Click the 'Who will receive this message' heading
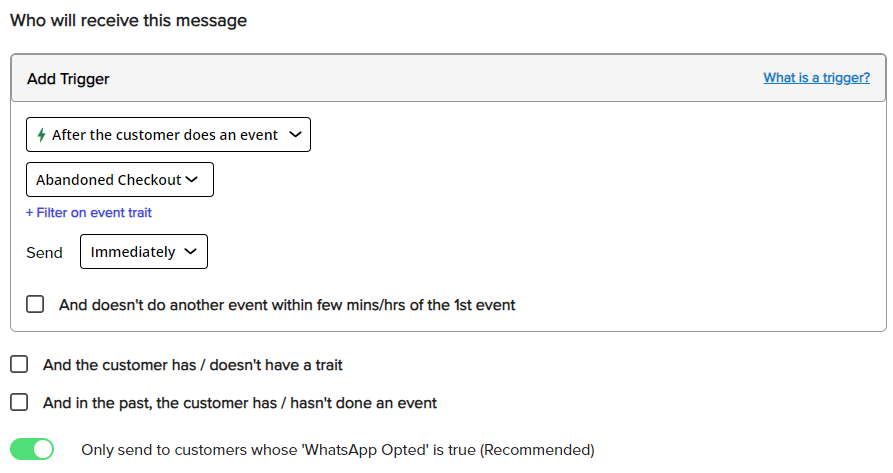This screenshot has height=473, width=893. tap(129, 20)
